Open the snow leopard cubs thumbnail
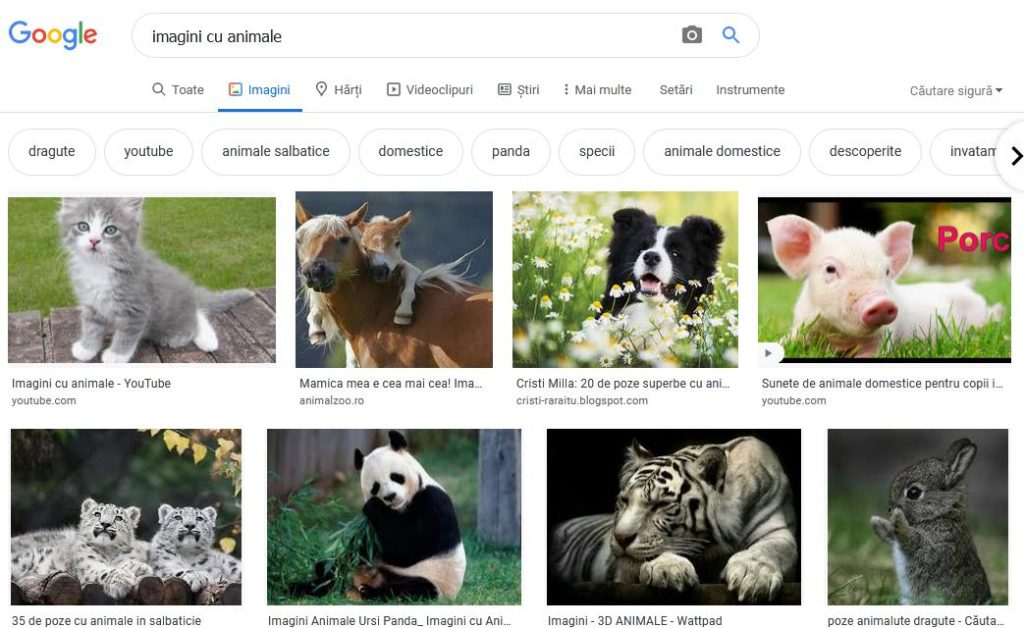The height and width of the screenshot is (628, 1024). (126, 517)
